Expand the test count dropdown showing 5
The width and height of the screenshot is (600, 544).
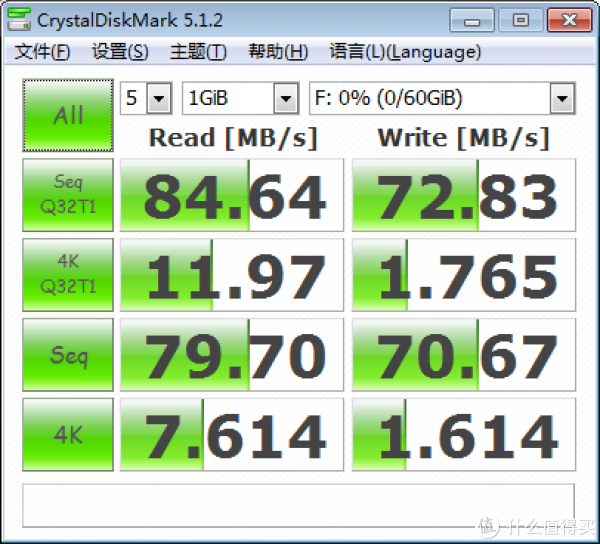[159, 98]
